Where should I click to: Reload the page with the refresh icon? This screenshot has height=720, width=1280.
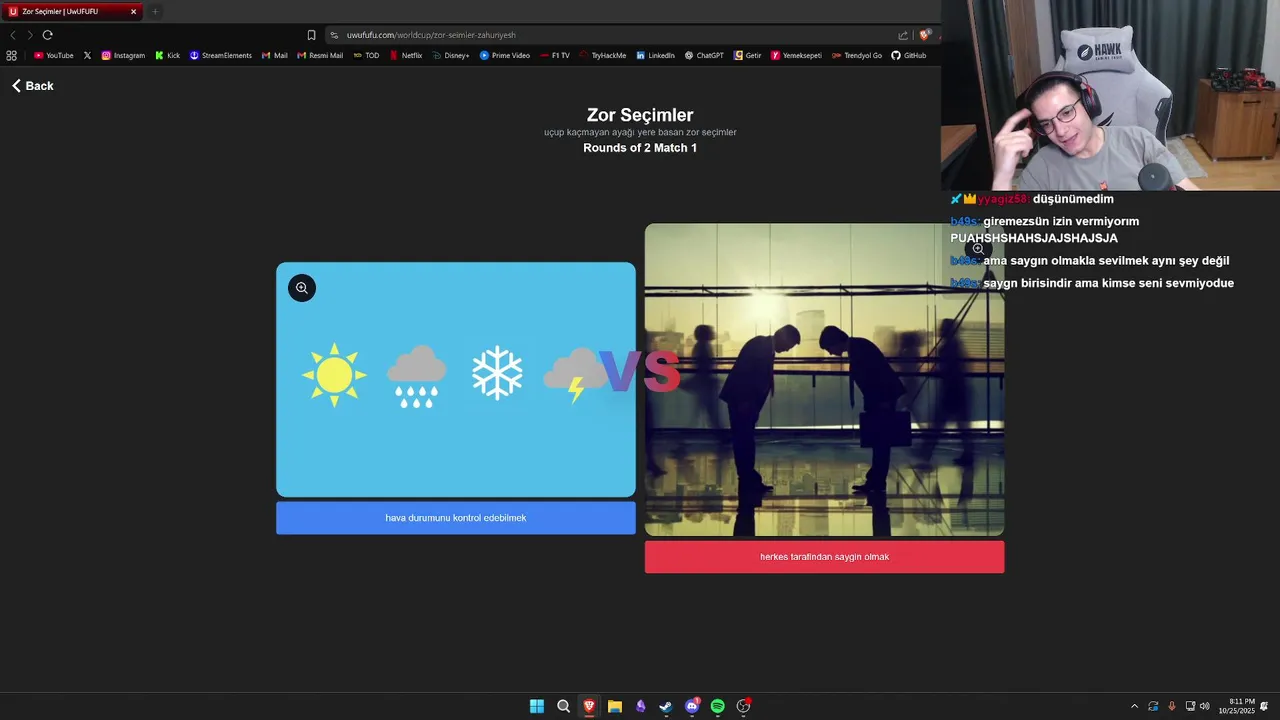click(x=47, y=35)
